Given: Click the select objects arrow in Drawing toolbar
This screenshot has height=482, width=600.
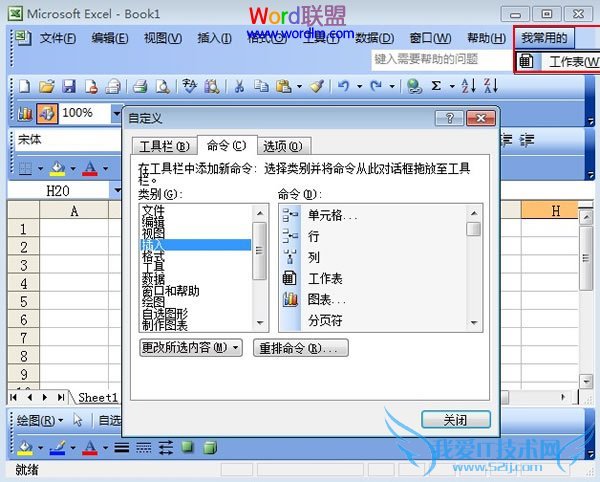Looking at the screenshot, I should (78, 420).
